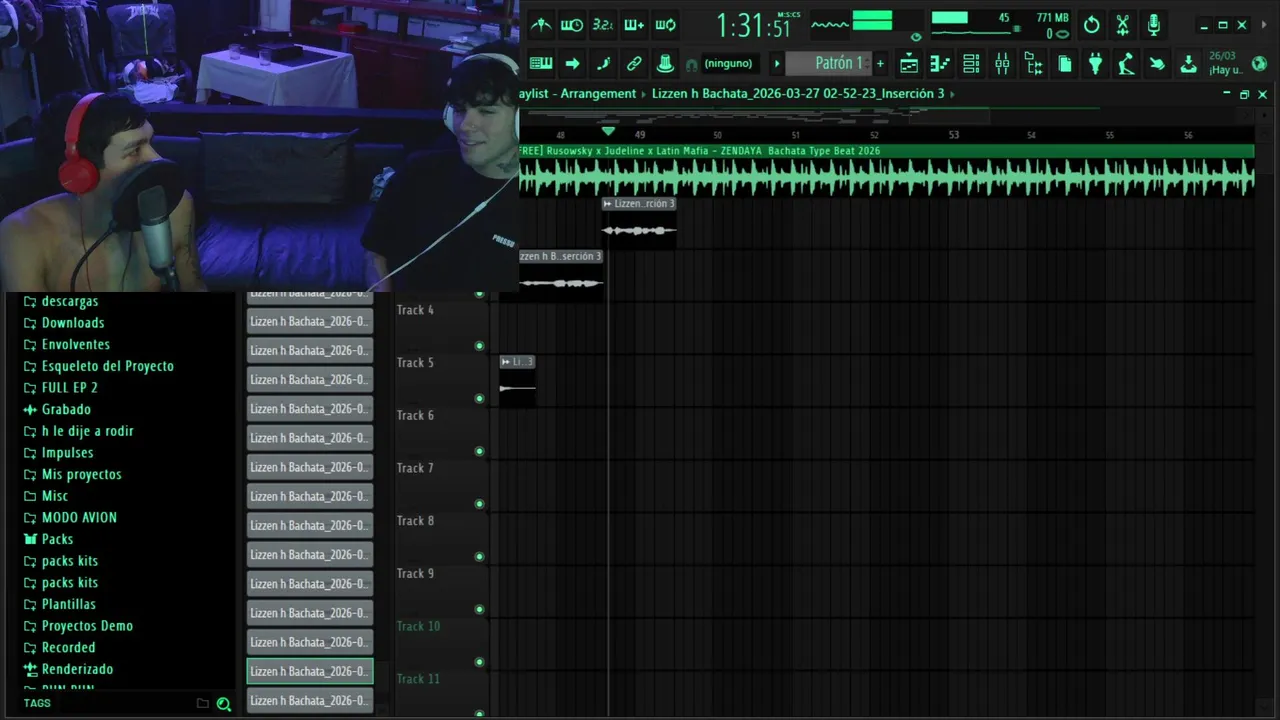
Task: Click bar 49 on the timeline ruler
Action: pyautogui.click(x=640, y=135)
